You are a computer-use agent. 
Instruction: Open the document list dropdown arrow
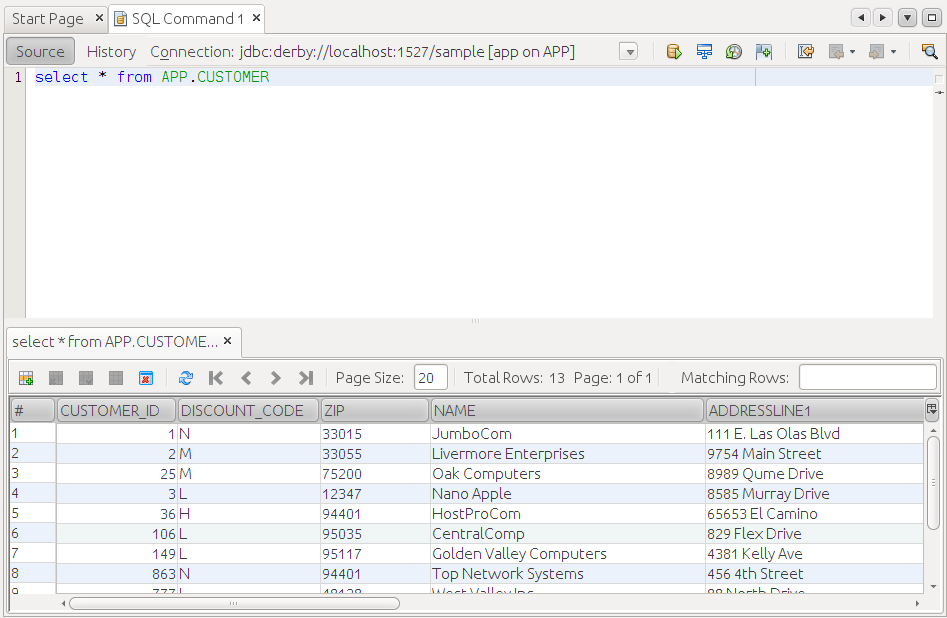(x=907, y=18)
